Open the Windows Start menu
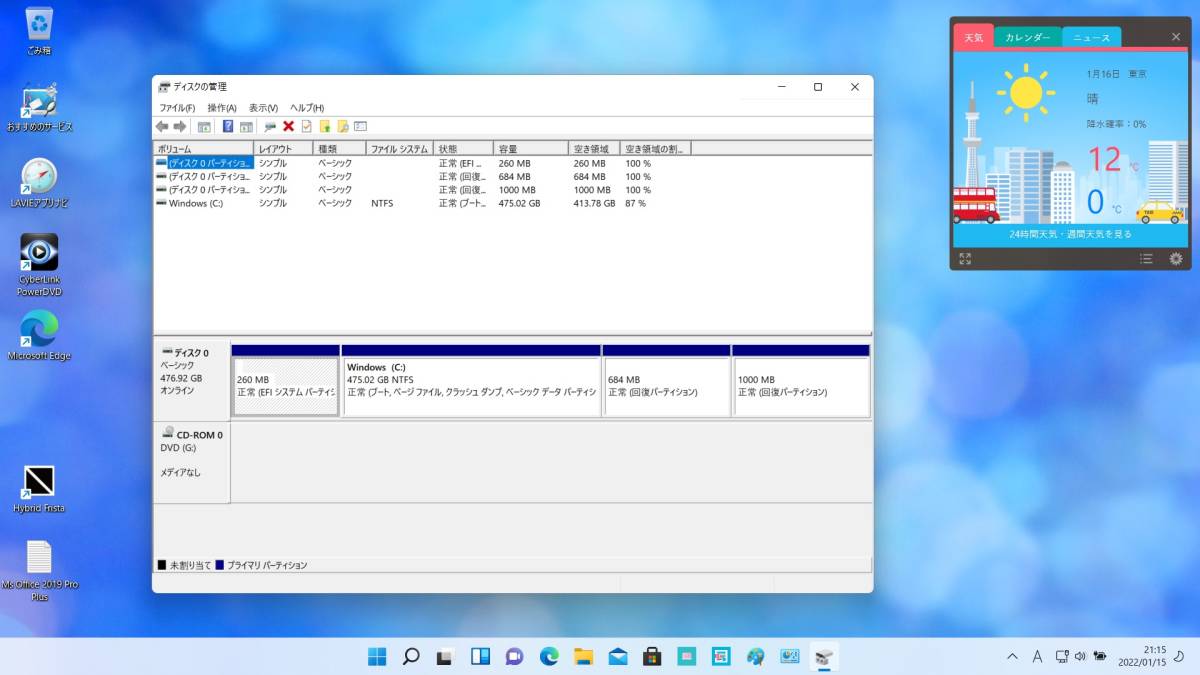The height and width of the screenshot is (675, 1200). (x=377, y=656)
